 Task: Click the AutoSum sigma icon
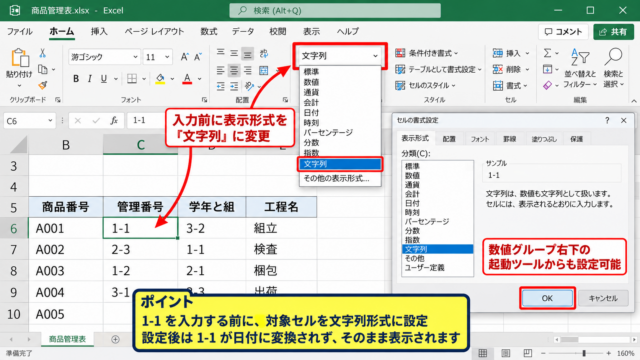pos(547,53)
